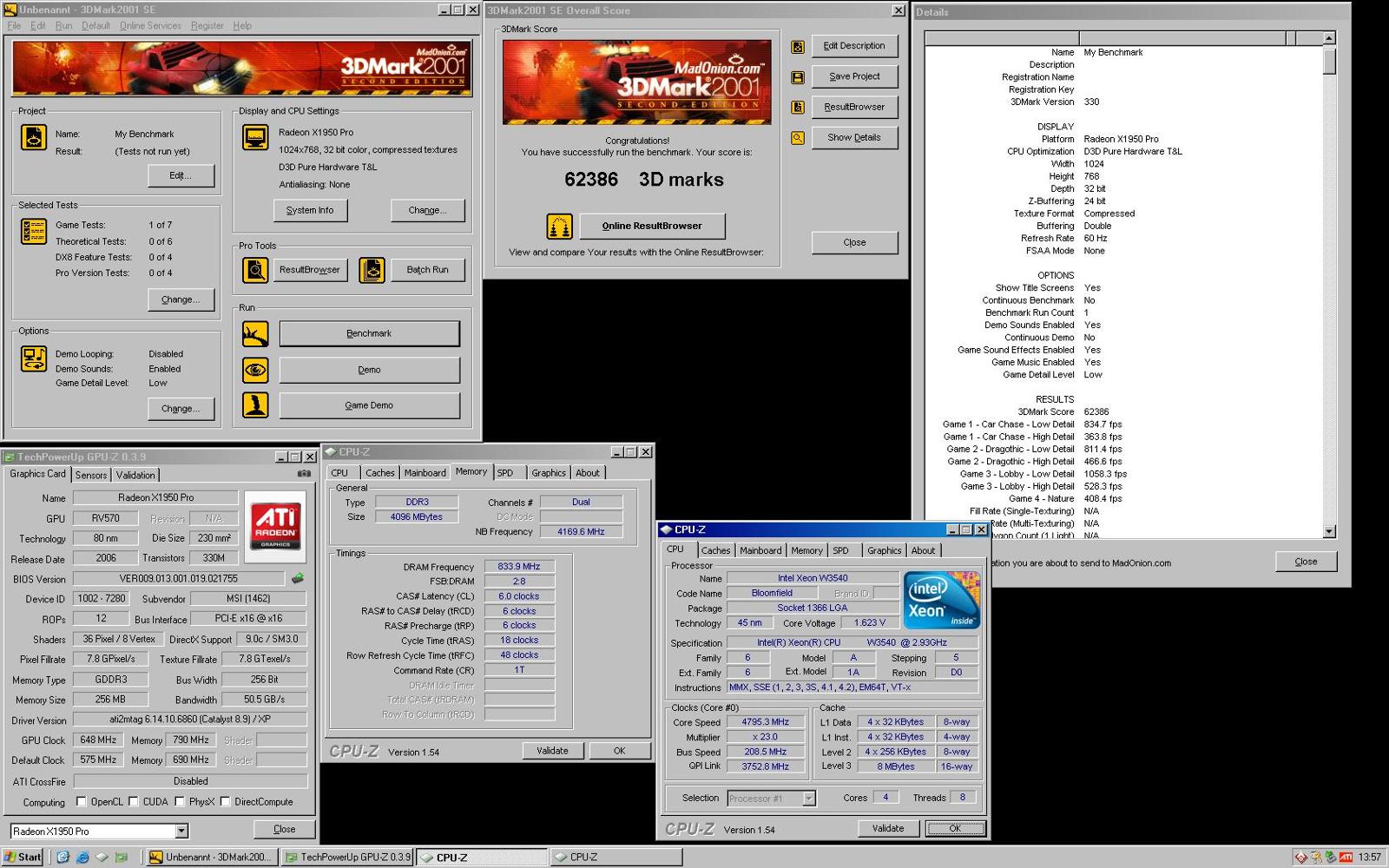Click the GPU-Z screenshot camera icon
Screen dimensions: 1389x868
(304, 474)
